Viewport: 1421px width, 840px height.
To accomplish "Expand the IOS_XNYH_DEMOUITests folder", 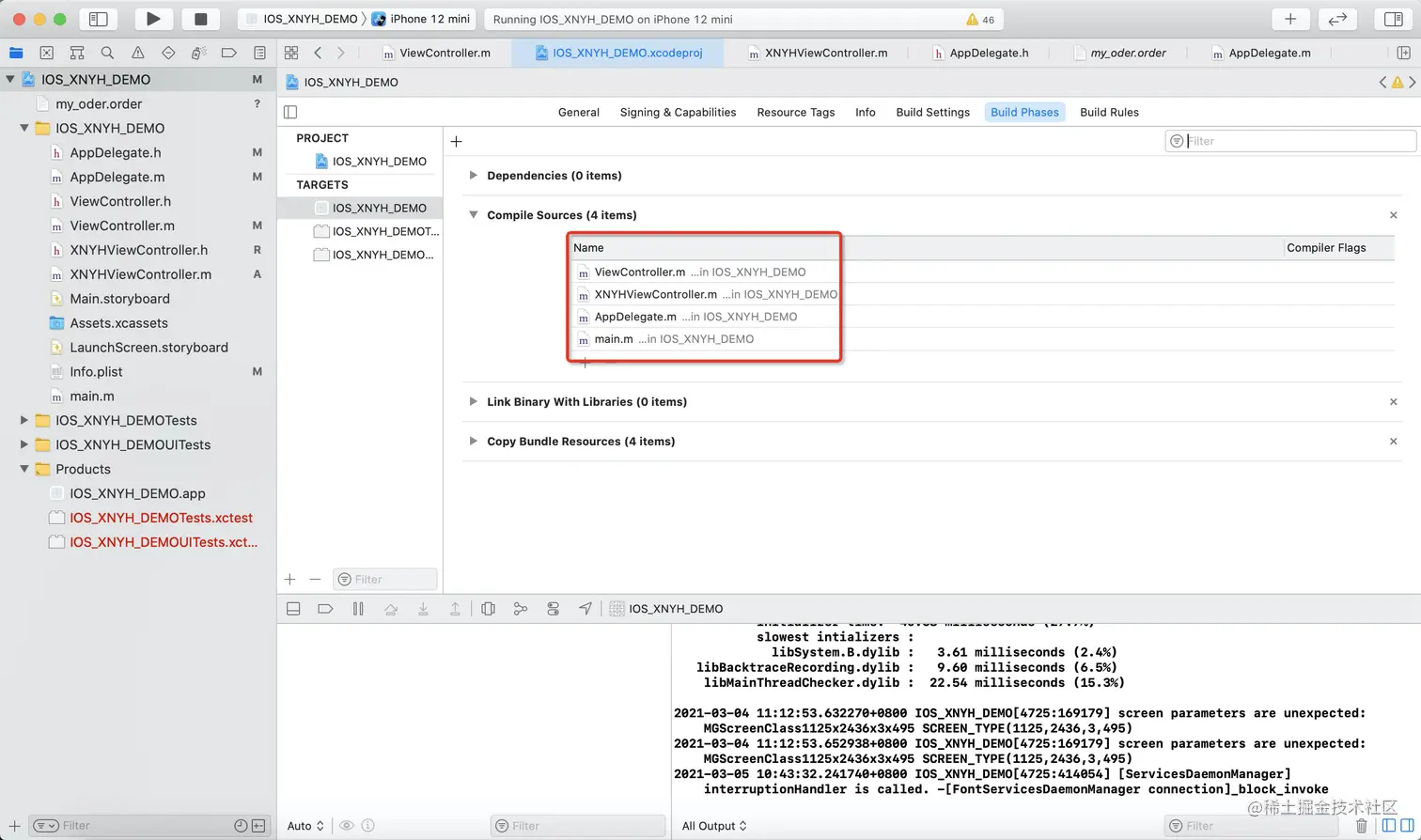I will [24, 444].
